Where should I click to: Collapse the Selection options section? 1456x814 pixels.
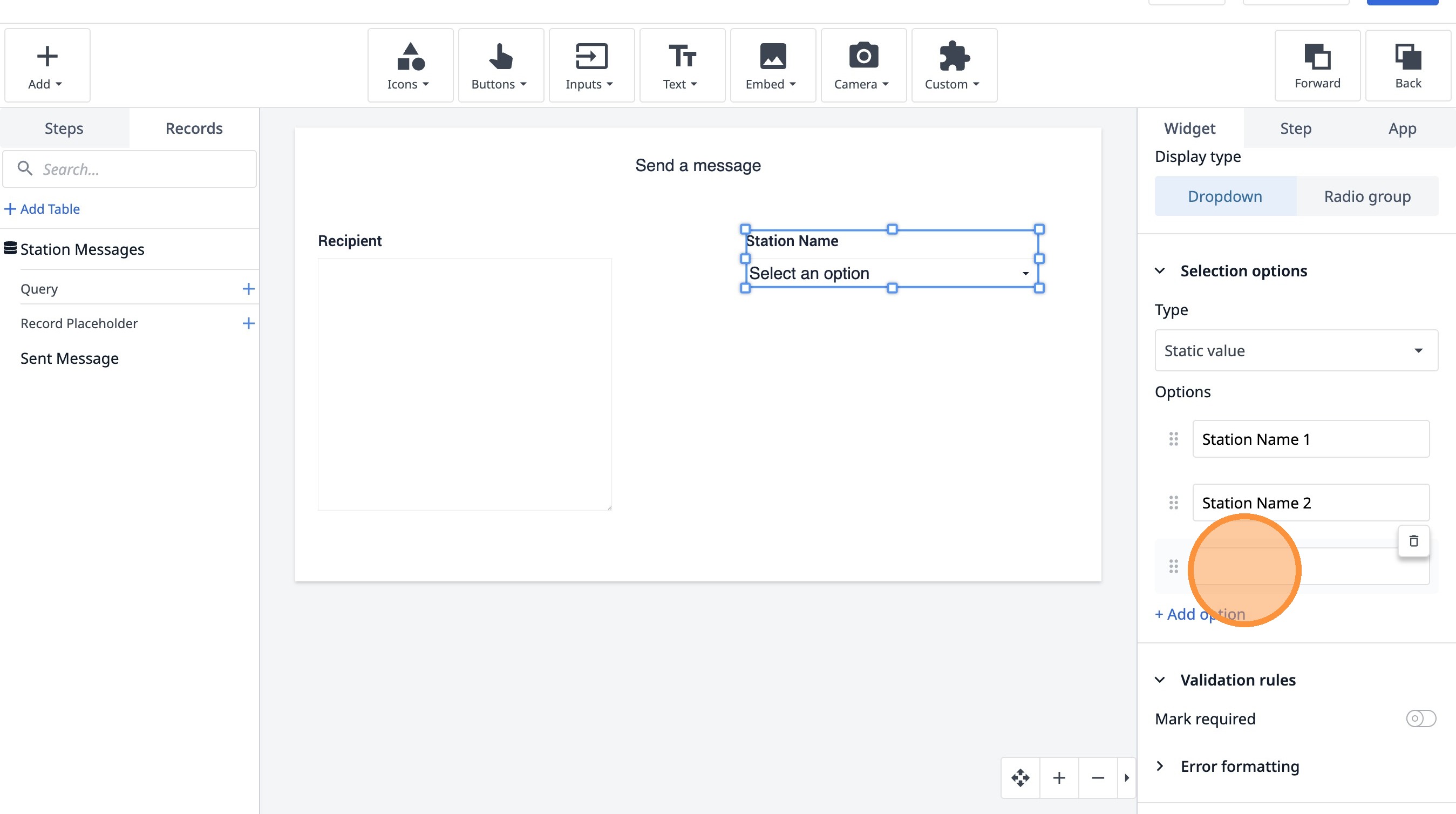[1160, 271]
